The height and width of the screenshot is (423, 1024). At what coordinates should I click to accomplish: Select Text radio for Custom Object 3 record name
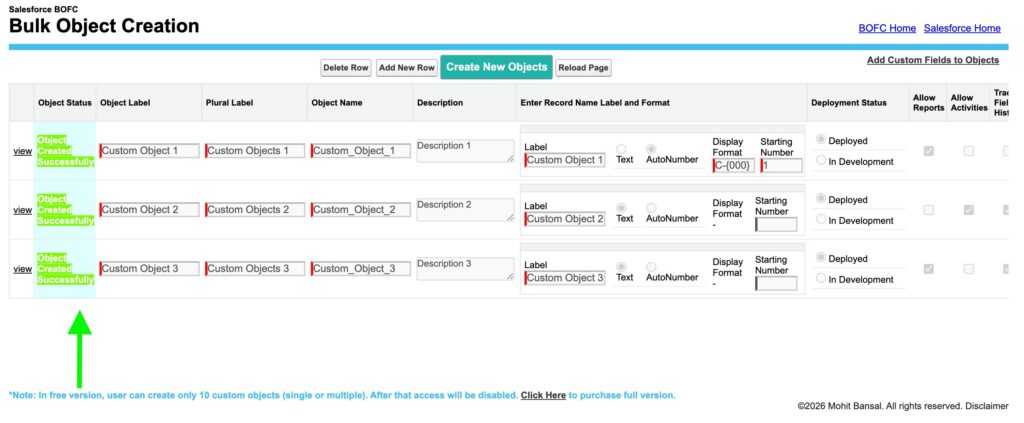(621, 266)
